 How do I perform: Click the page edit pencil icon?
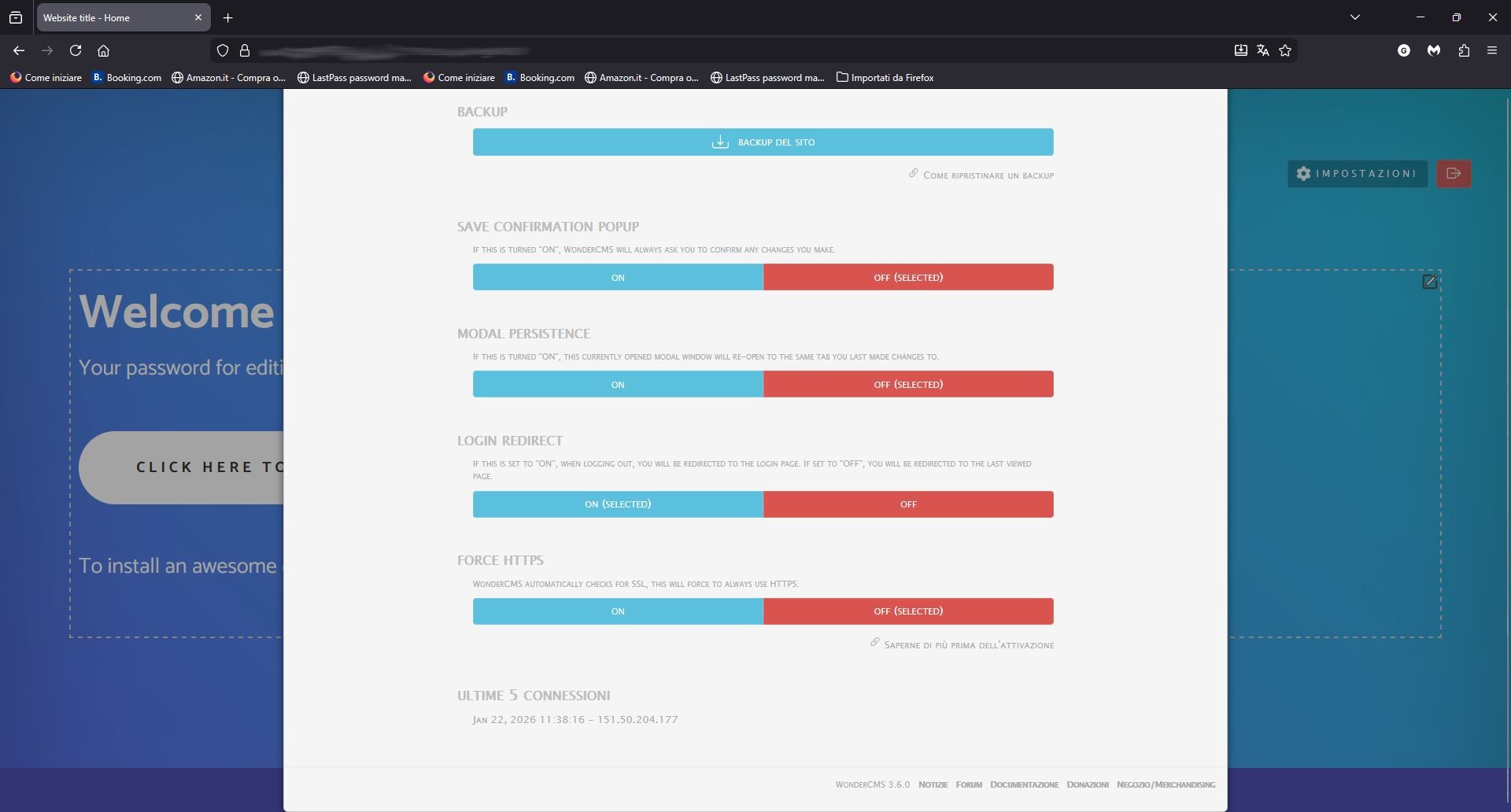1429,282
